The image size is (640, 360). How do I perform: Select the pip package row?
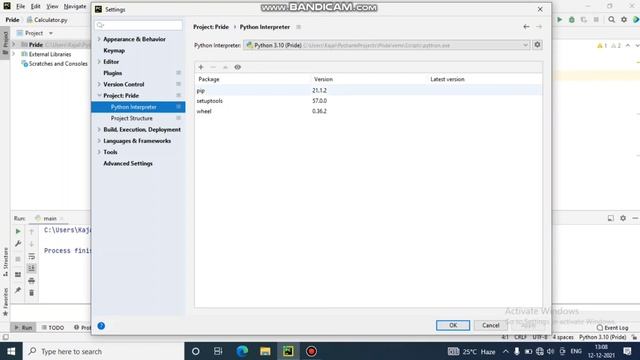(x=369, y=90)
